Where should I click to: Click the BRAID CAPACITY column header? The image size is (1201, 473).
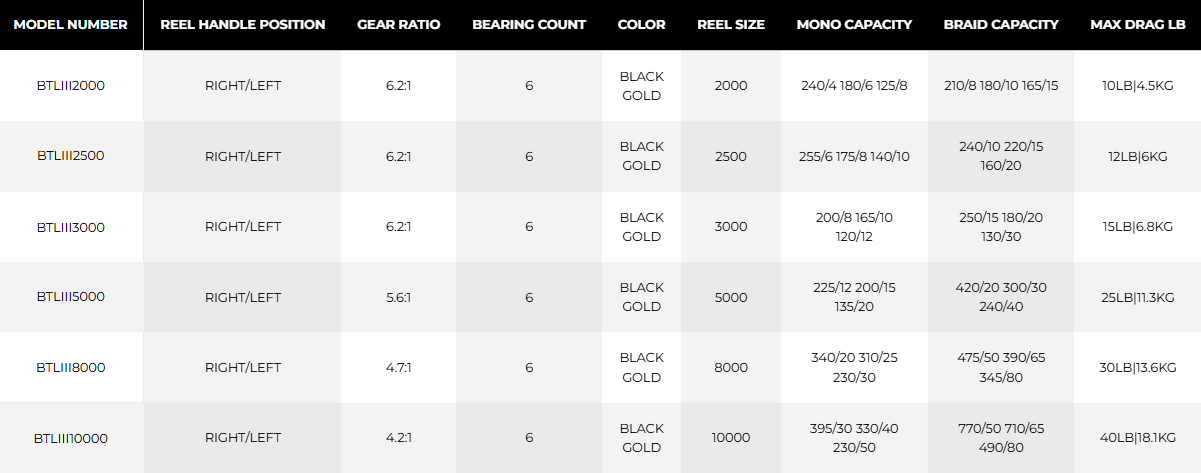(1001, 25)
